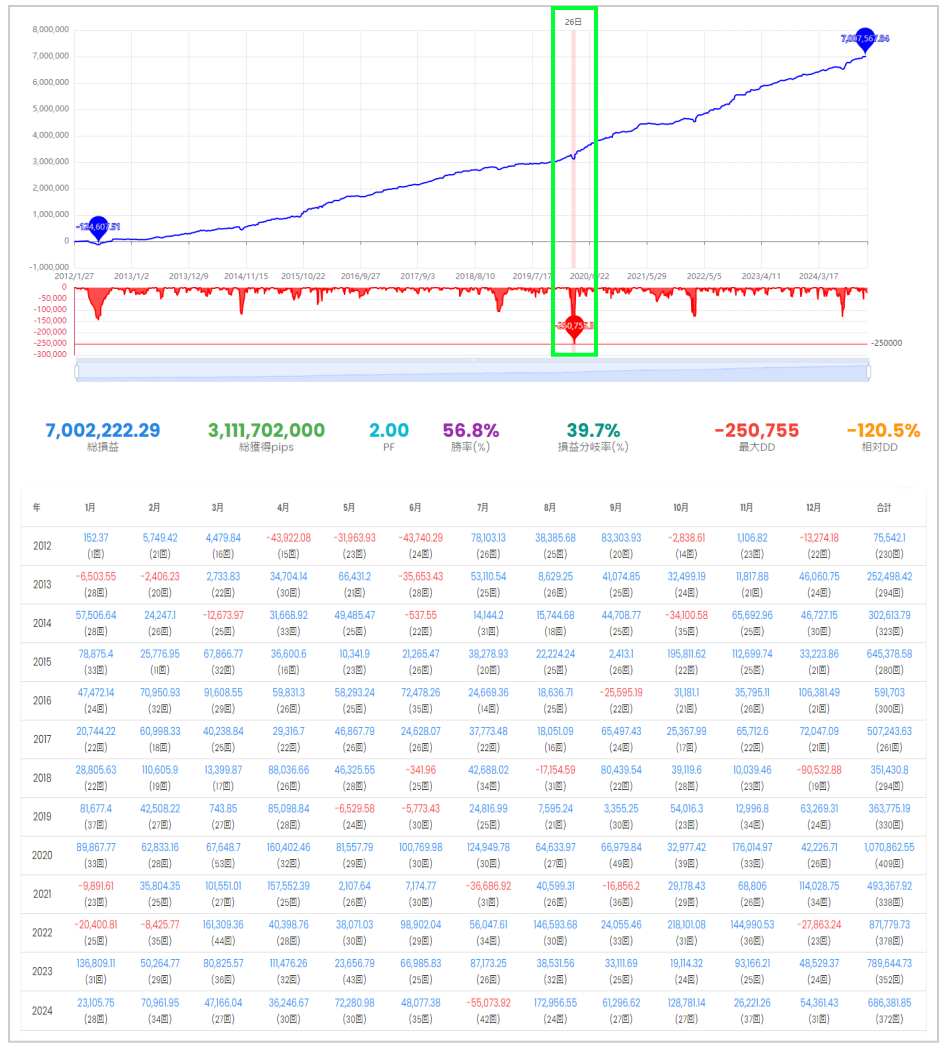Click the 最大DD value -250,755

pyautogui.click(x=756, y=430)
